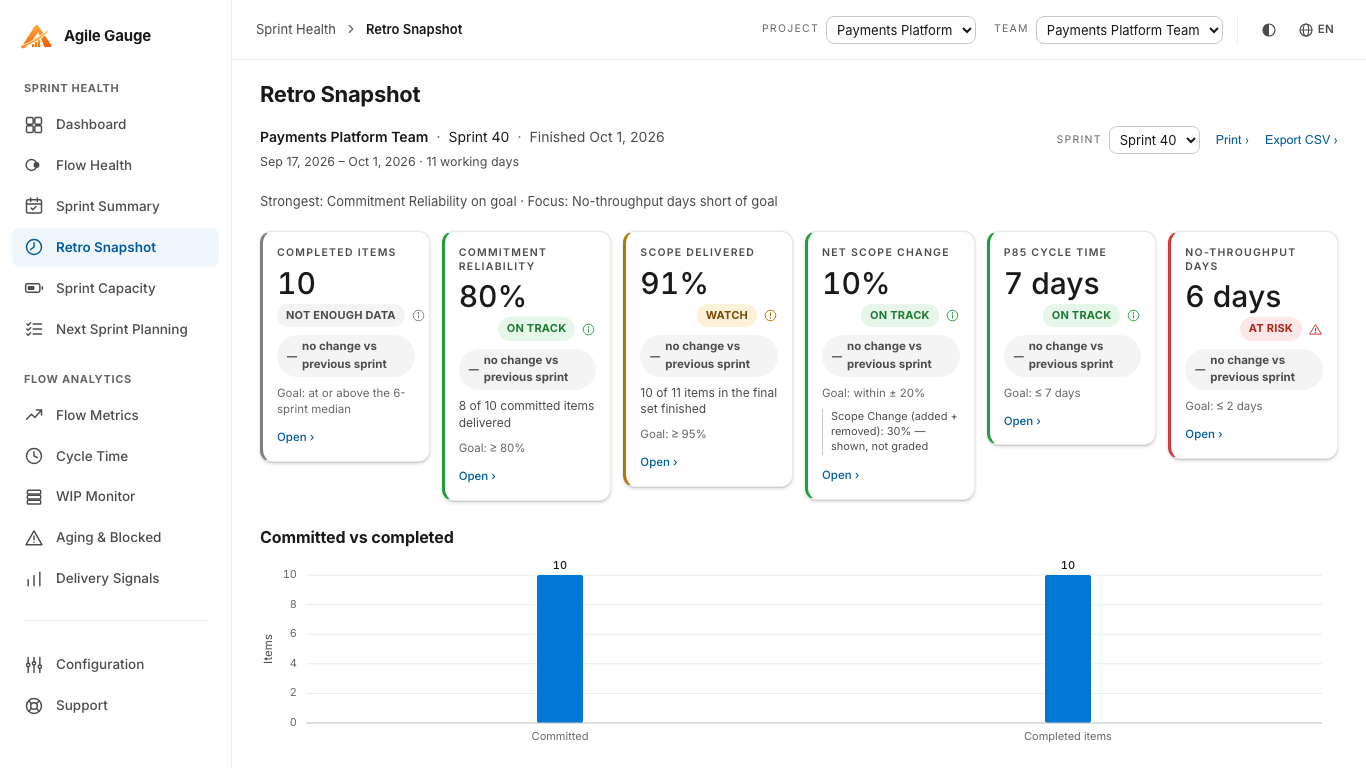
Task: Click the blue Completed items bar
Action: pos(1068,649)
